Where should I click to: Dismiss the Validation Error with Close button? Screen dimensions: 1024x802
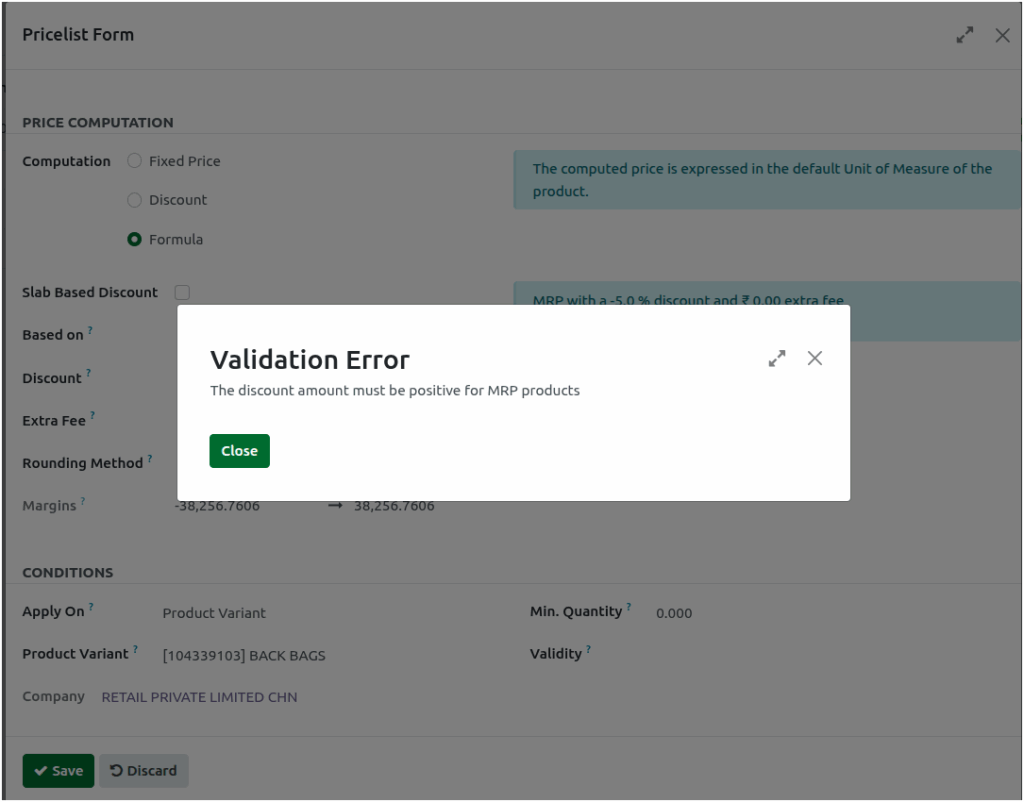point(239,450)
